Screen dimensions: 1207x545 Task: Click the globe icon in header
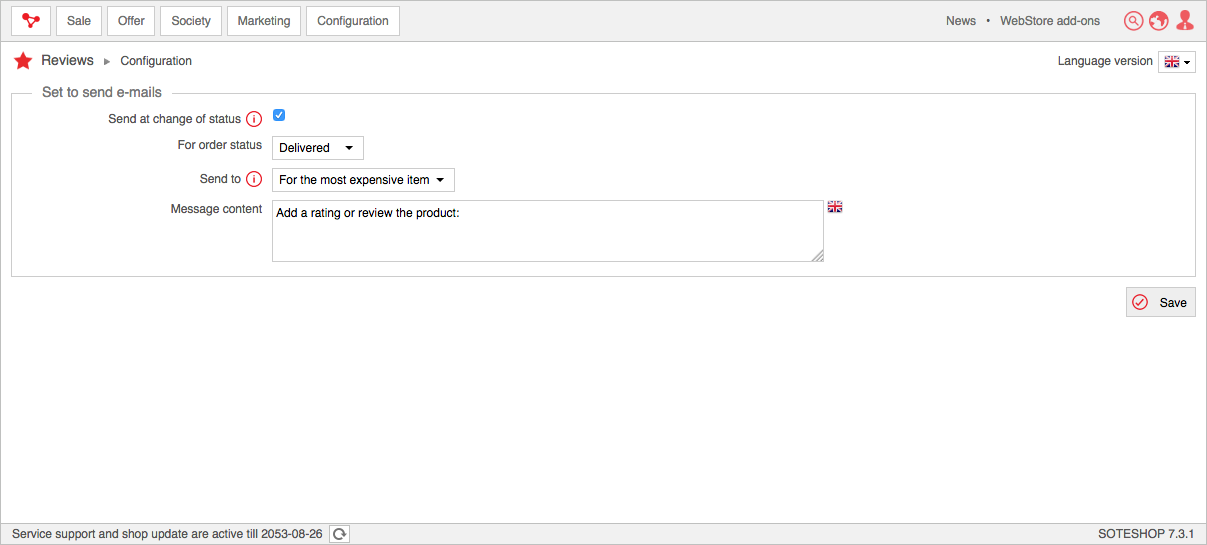coord(1159,21)
